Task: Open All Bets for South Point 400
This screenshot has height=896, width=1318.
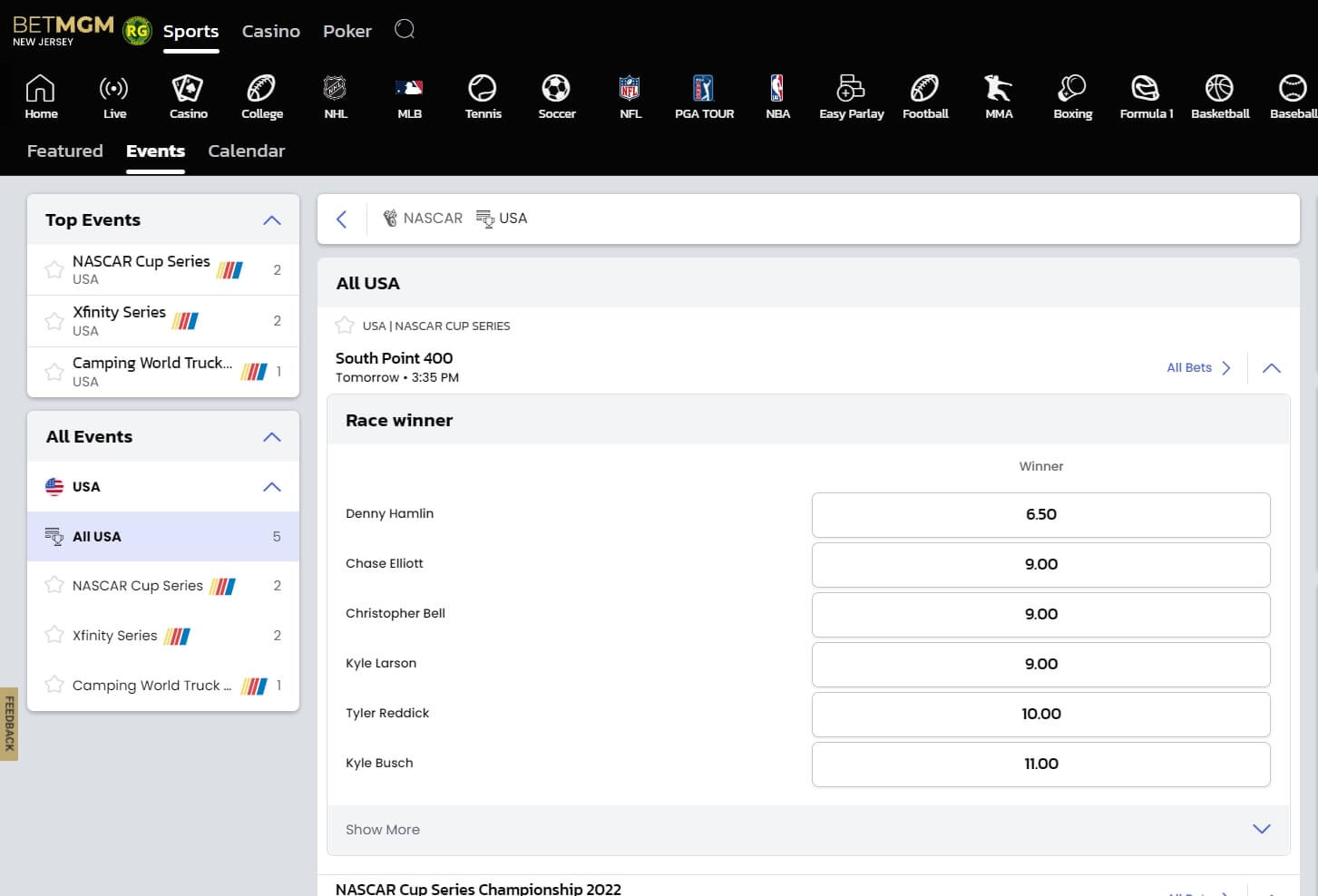Action: [x=1198, y=367]
